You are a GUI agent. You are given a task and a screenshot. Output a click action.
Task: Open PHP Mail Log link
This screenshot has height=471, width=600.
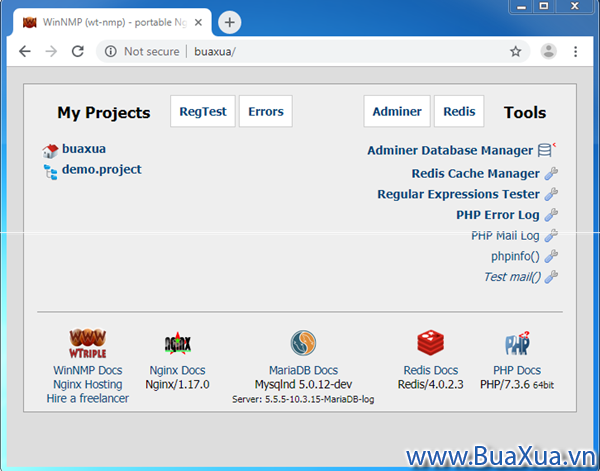click(x=505, y=236)
